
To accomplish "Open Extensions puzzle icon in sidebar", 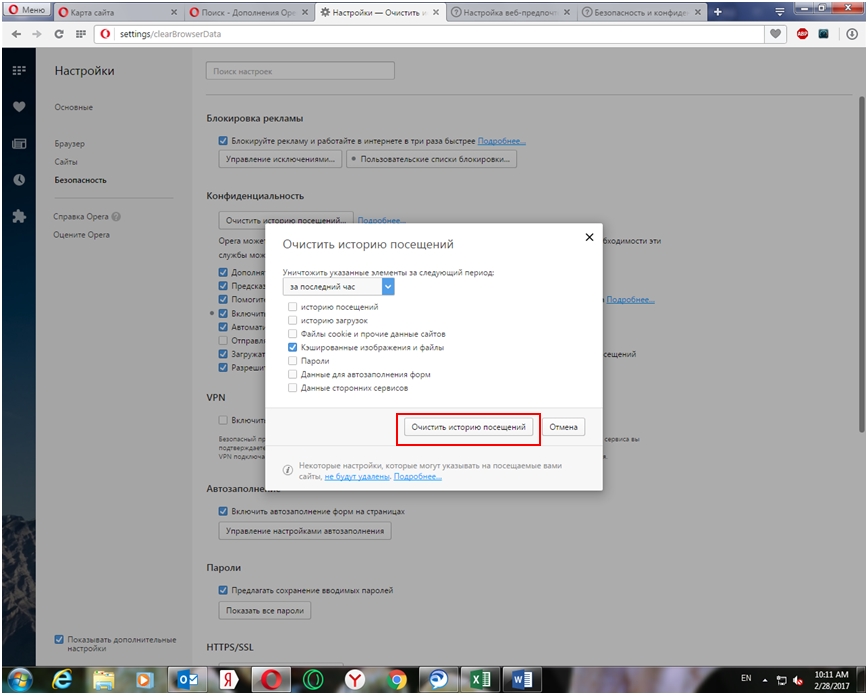I will coord(19,217).
